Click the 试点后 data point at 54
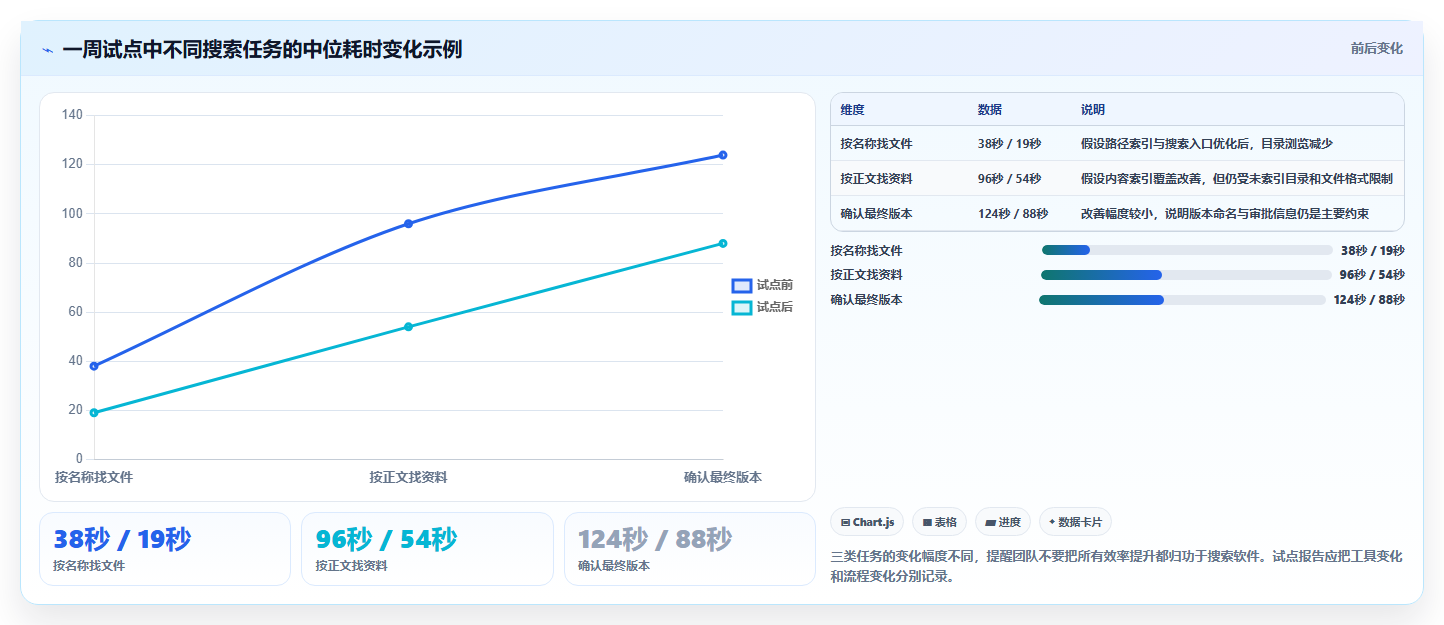Image resolution: width=1444 pixels, height=625 pixels. click(408, 327)
